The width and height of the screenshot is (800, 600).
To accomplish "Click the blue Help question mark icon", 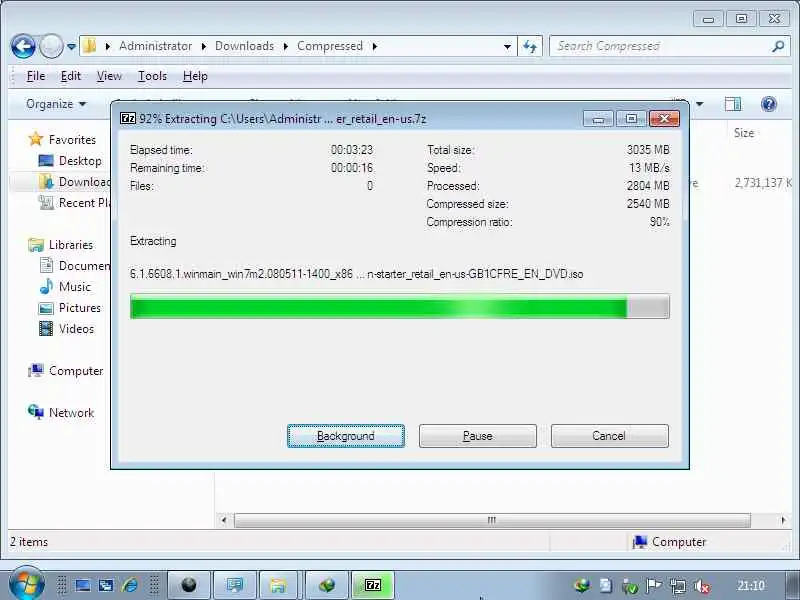I will click(768, 104).
